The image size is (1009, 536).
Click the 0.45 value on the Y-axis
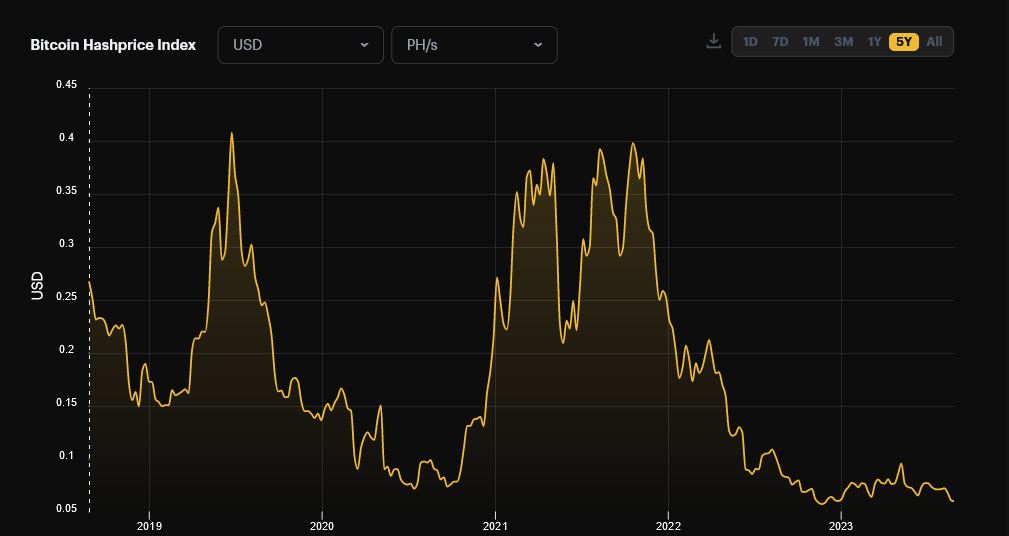coord(66,85)
